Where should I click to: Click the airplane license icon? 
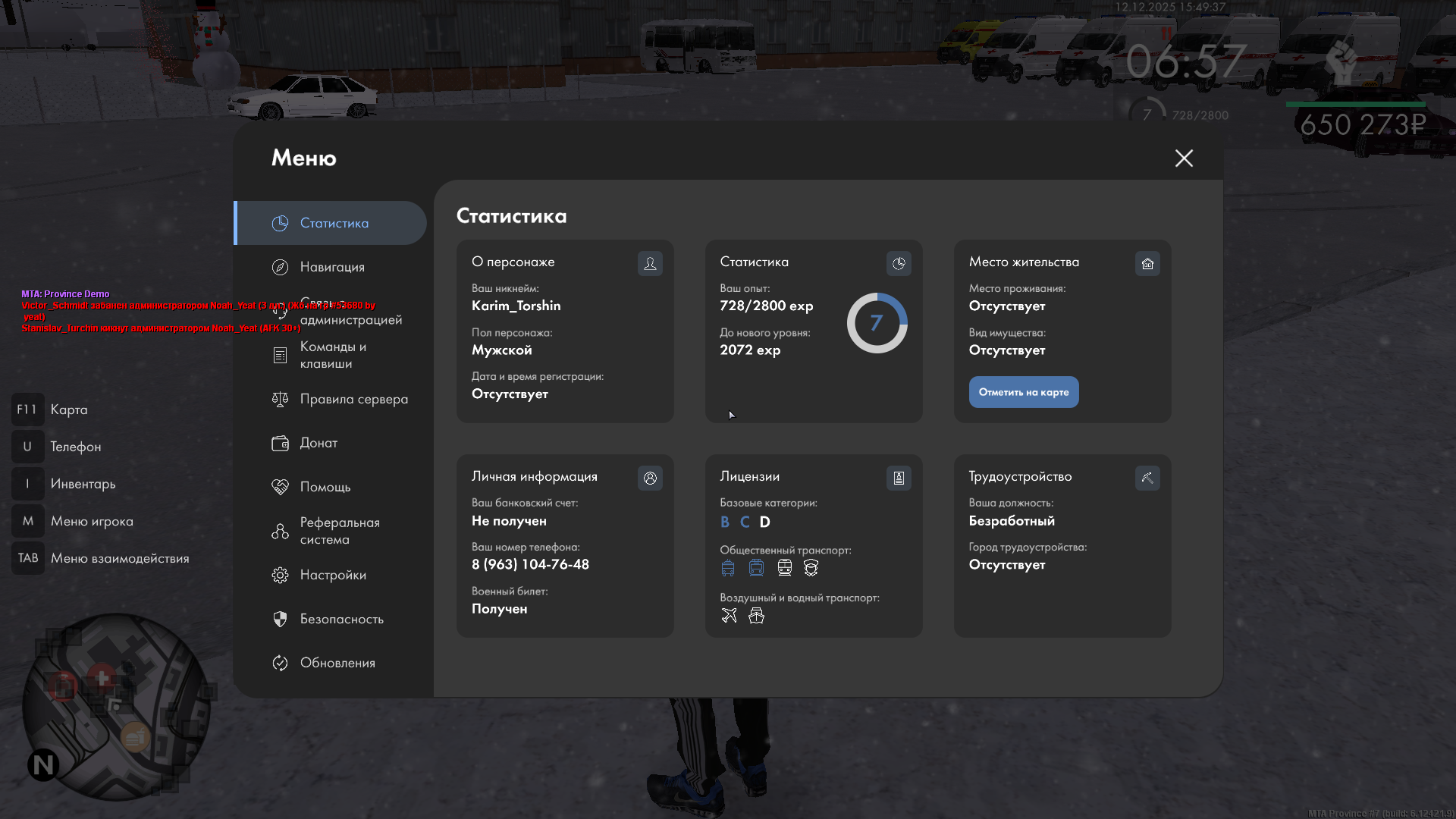[x=729, y=615]
